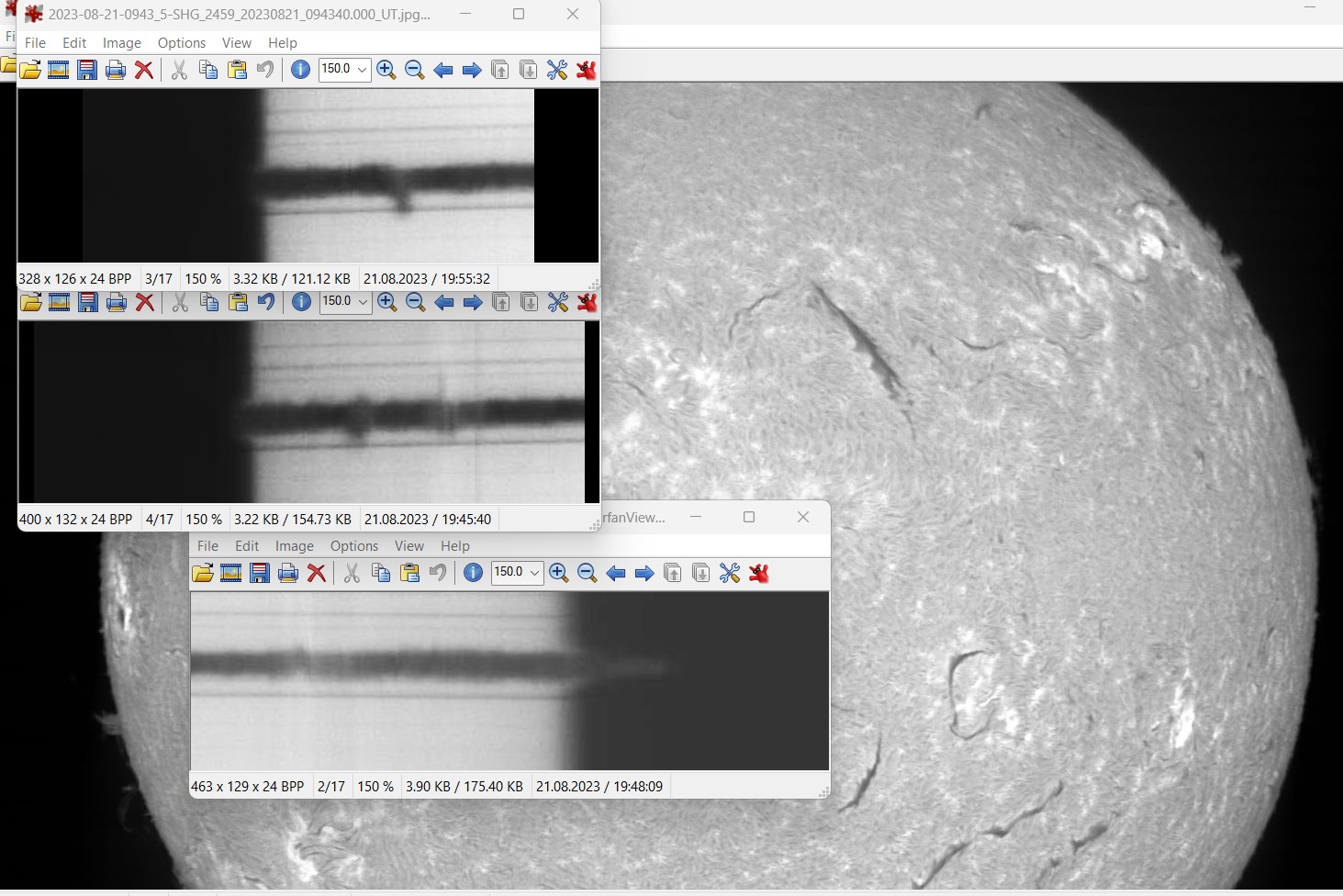The image size is (1343, 896).
Task: Click Copy icon in the 3/17 window toolbar
Action: pos(208,70)
